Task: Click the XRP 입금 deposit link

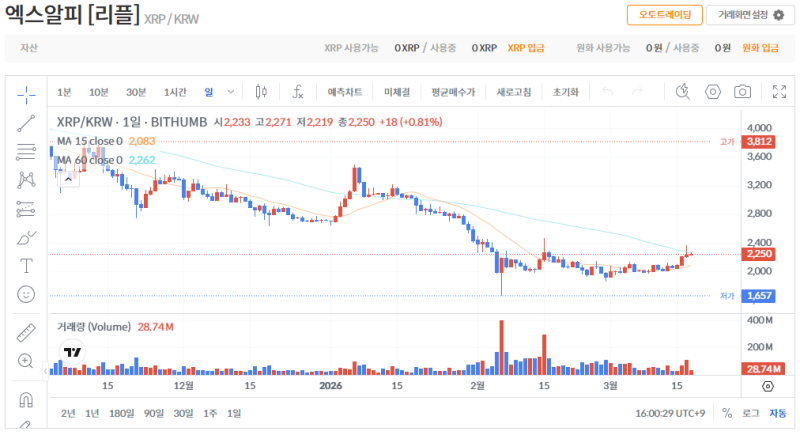Action: coord(526,48)
